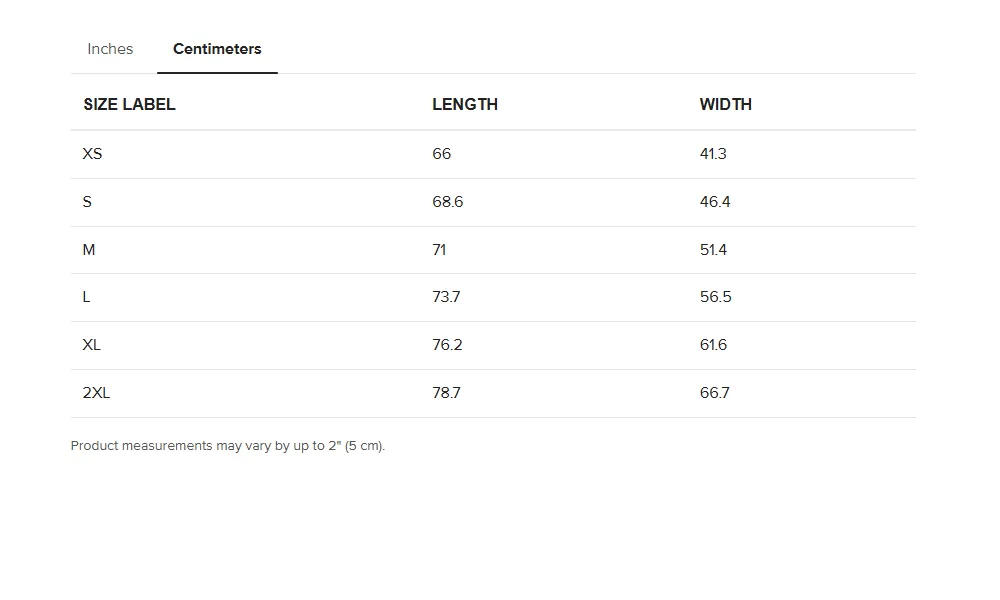Screen dimensions: 1000x600
Task: Select the XL size row label
Action: (x=91, y=345)
